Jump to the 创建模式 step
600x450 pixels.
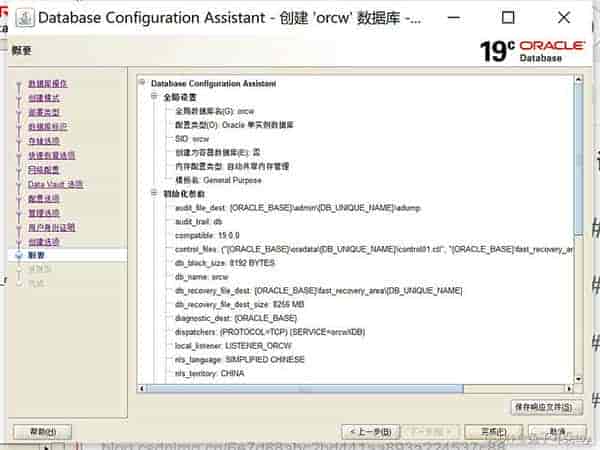tap(43, 98)
